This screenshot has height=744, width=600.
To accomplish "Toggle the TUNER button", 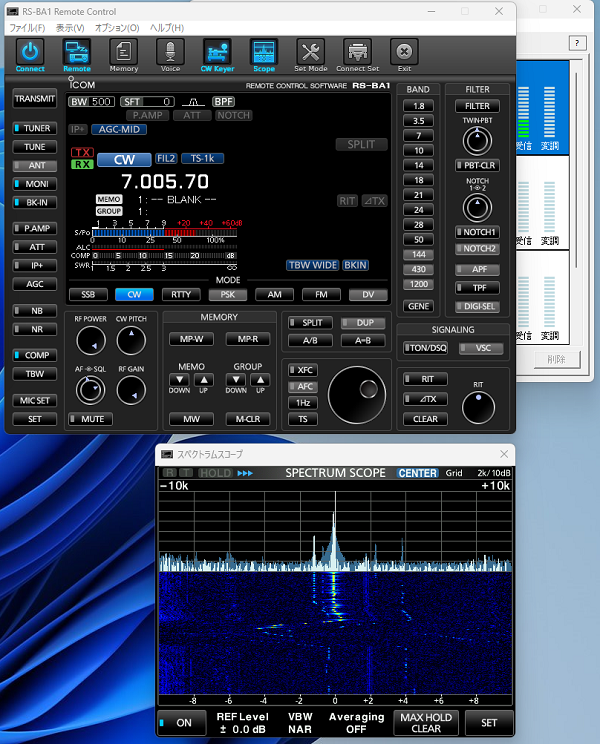I will pos(35,129).
